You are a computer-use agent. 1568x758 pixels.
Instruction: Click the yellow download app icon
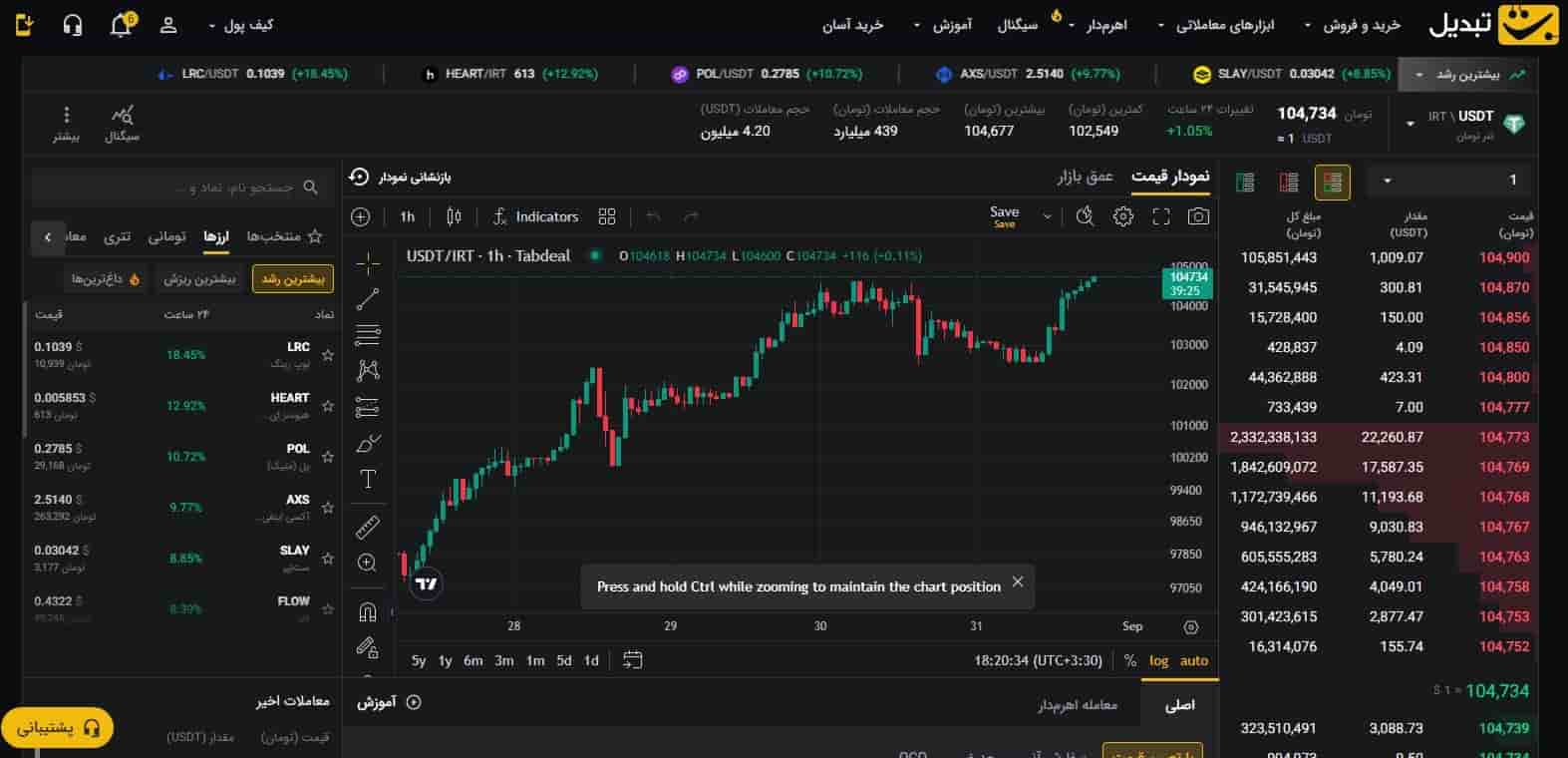click(25, 25)
